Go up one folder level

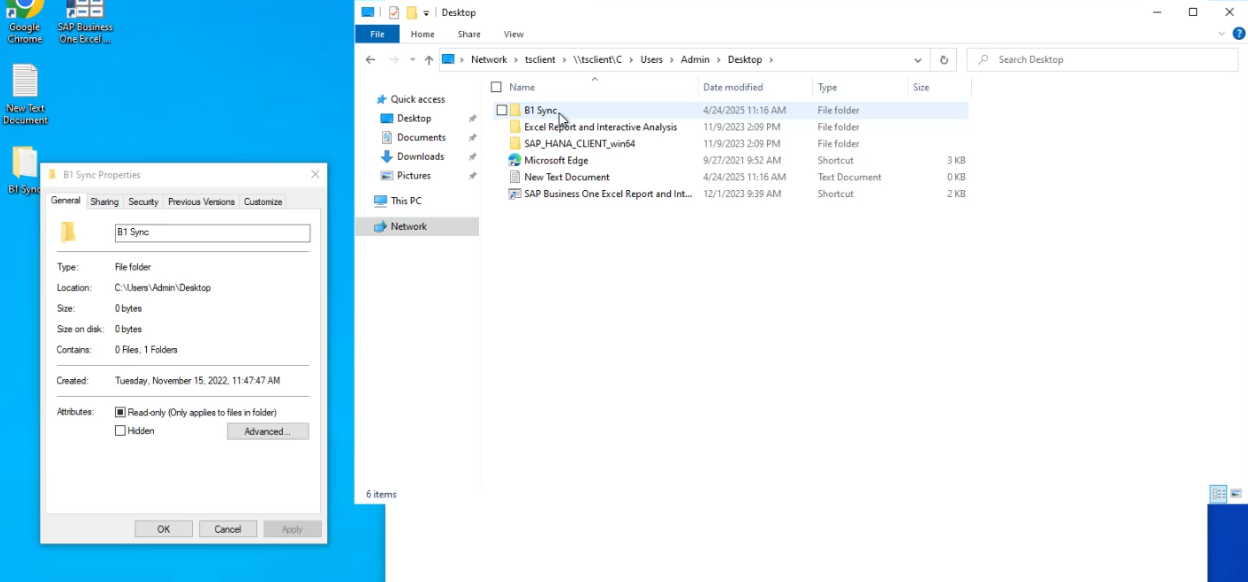pyautogui.click(x=429, y=60)
